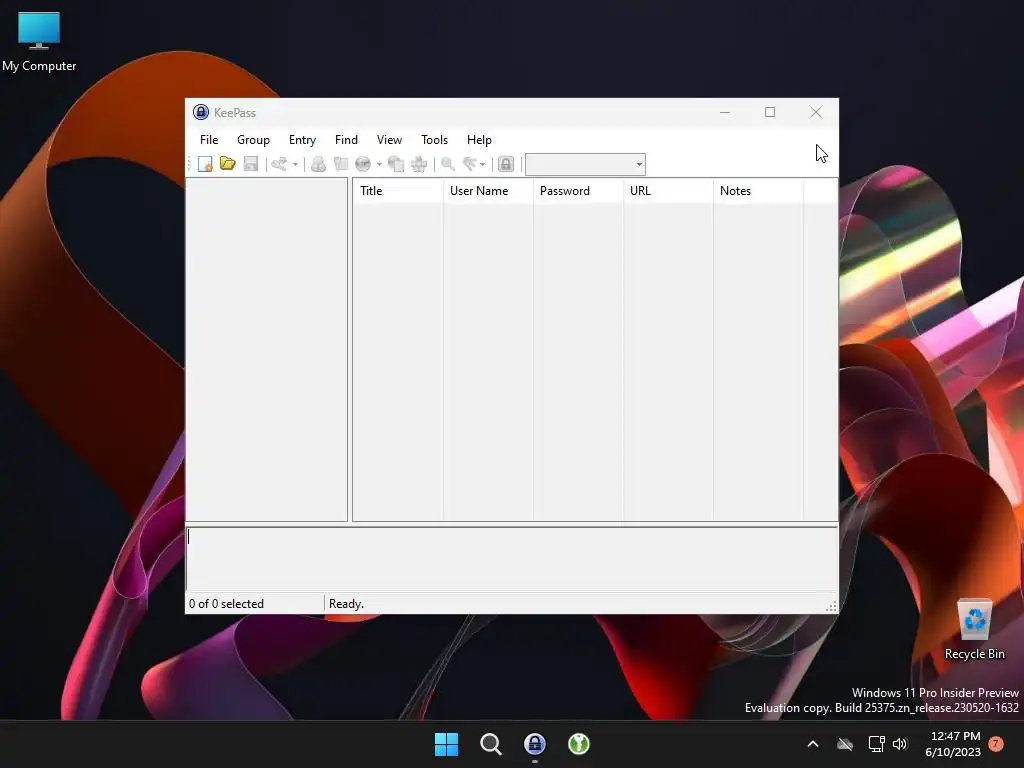Open the View menu

[x=389, y=140]
